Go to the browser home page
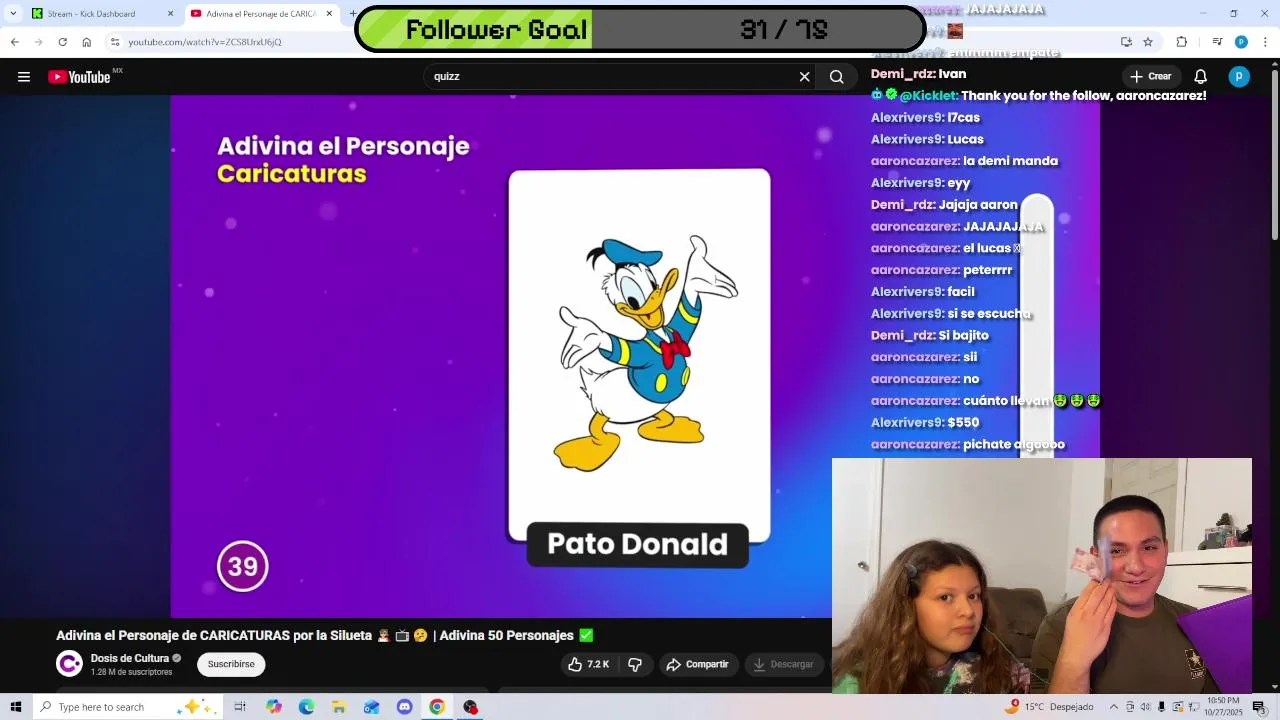 click(87, 42)
